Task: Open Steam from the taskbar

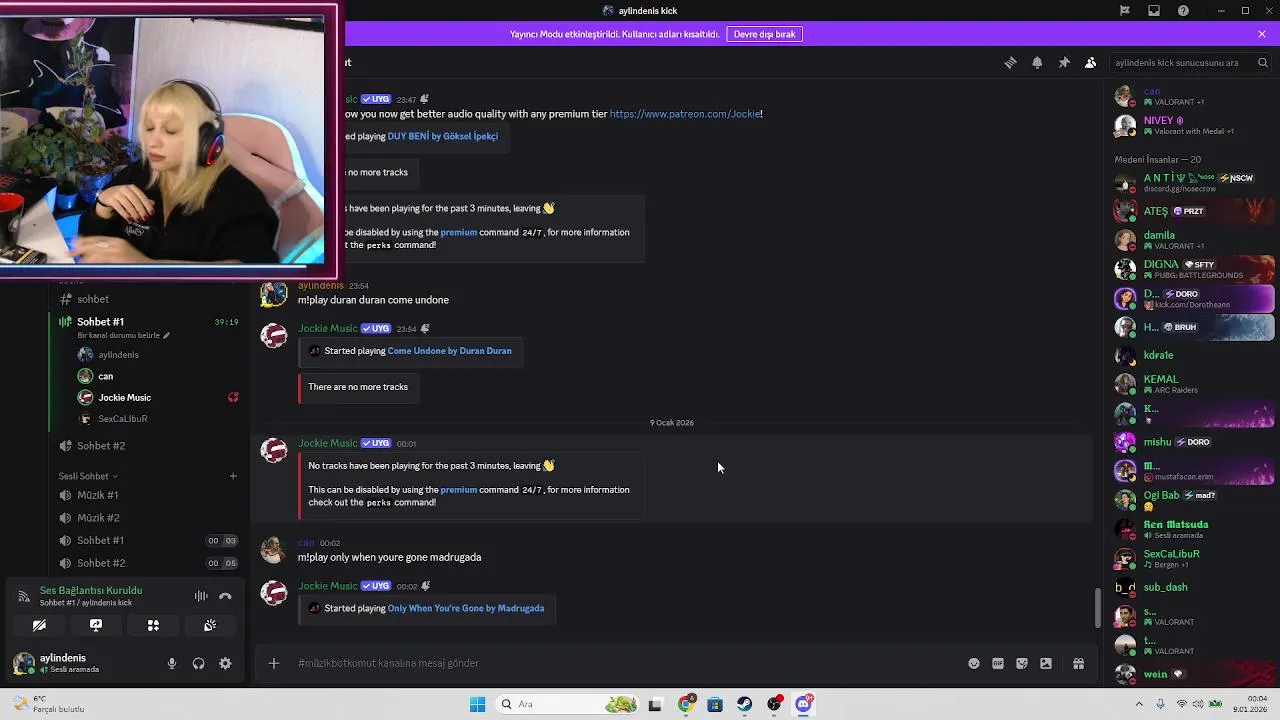Action: click(x=745, y=704)
